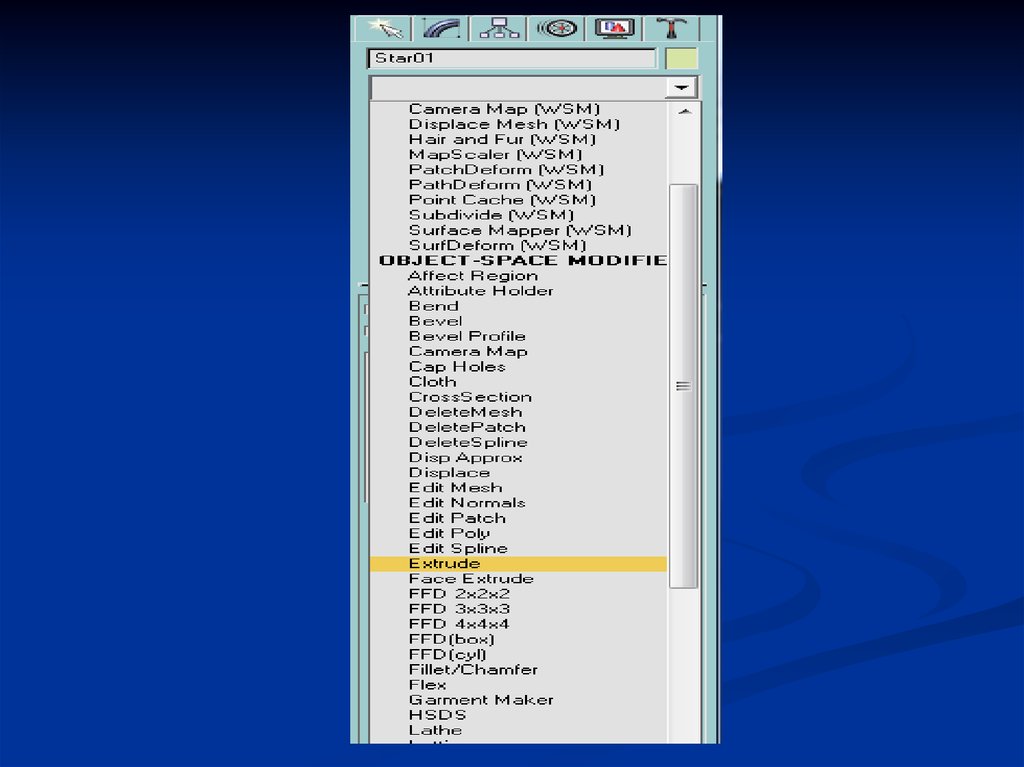Click the Star01 object name field
The image size is (1024, 767).
click(x=511, y=59)
